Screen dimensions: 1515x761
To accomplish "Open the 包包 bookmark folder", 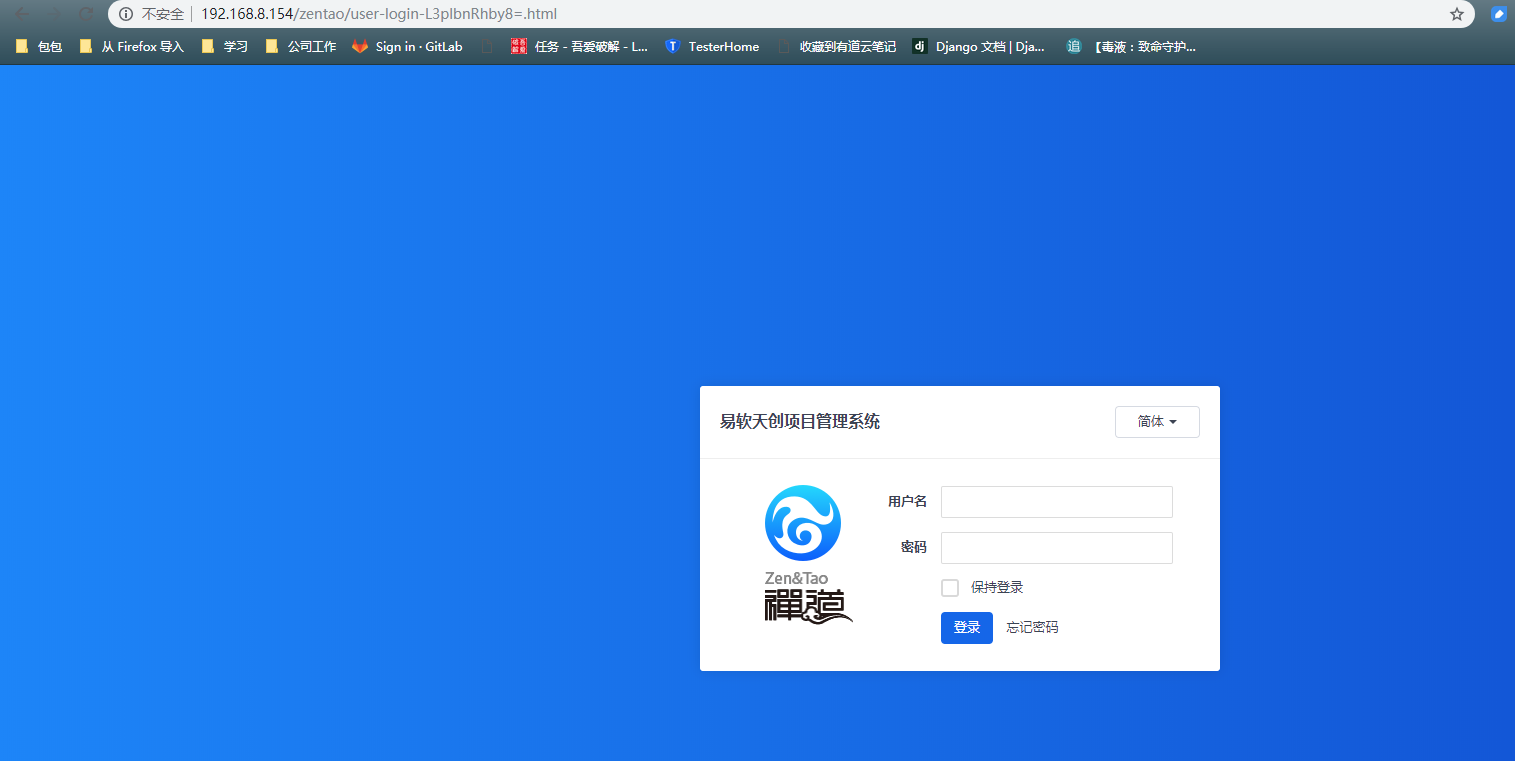I will pos(39,46).
